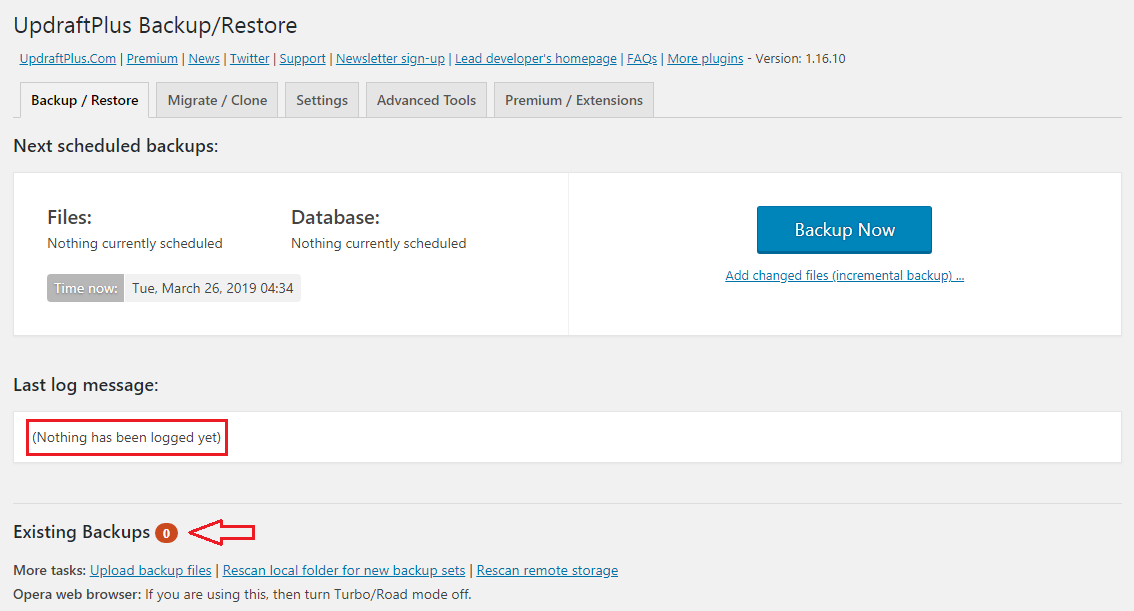Viewport: 1134px width, 611px height.
Task: Go to Advanced Tools tab
Action: coord(426,100)
